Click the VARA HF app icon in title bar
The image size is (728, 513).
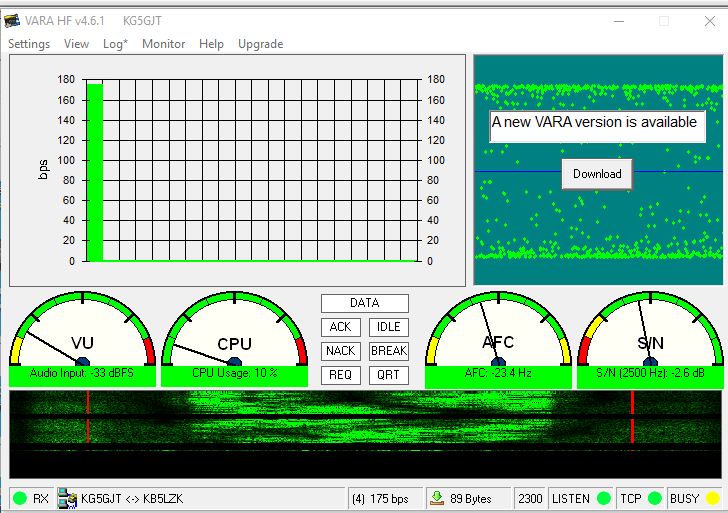12,21
